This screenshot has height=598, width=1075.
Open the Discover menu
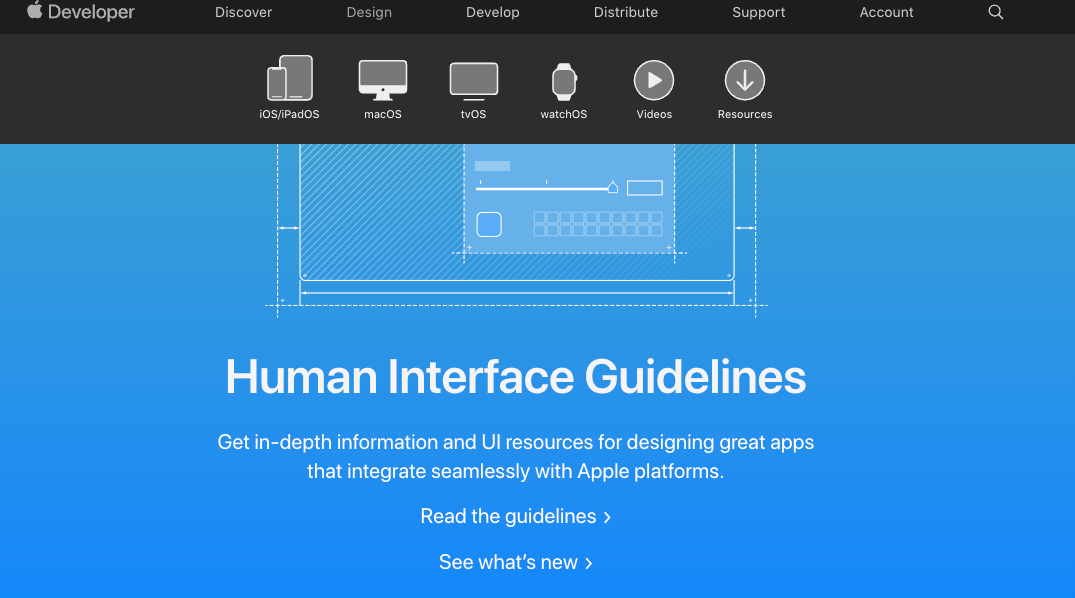[243, 12]
